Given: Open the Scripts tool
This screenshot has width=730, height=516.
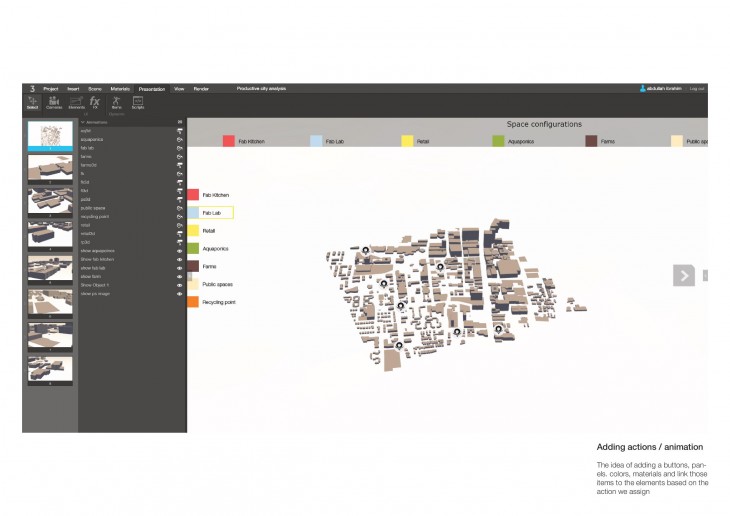Looking at the screenshot, I should pyautogui.click(x=138, y=102).
